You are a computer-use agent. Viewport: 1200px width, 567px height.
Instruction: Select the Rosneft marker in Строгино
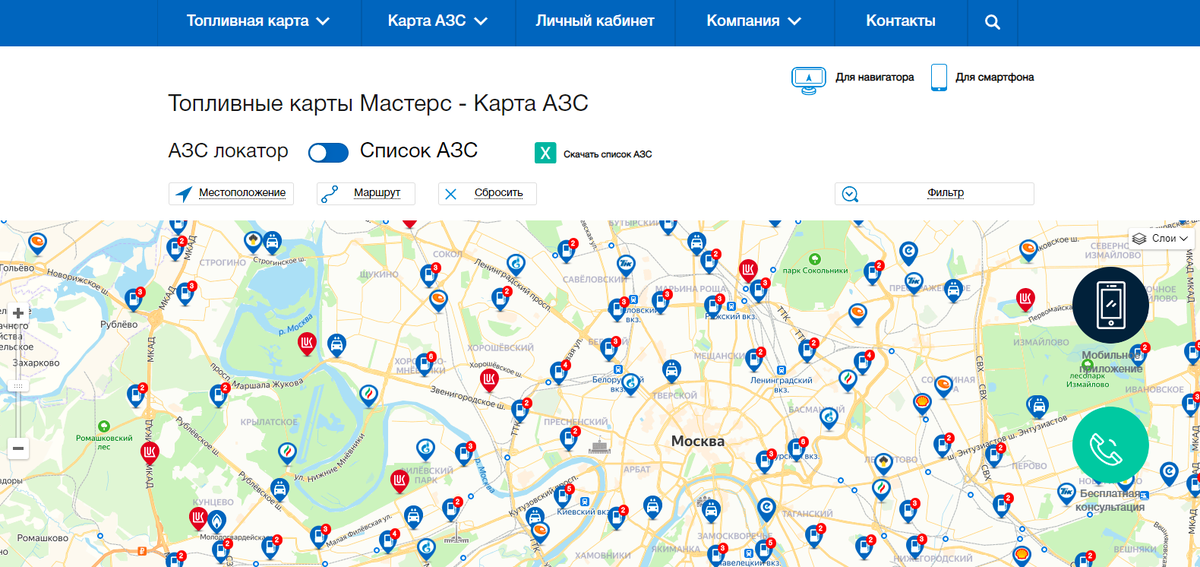tap(254, 241)
